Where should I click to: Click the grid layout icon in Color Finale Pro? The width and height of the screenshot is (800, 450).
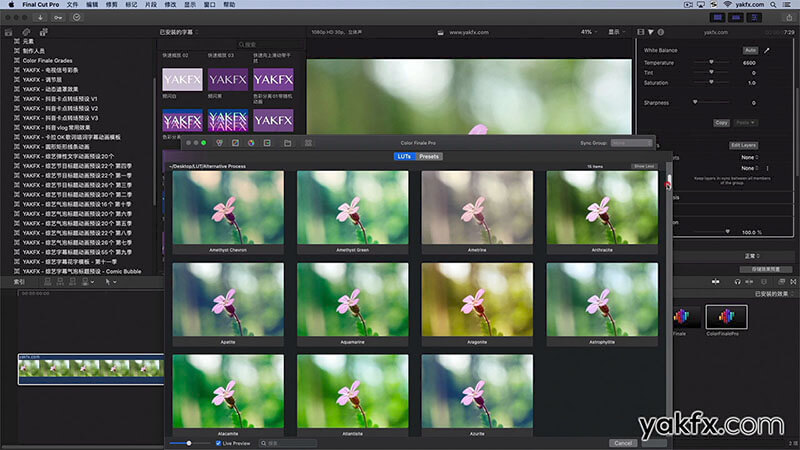point(308,143)
